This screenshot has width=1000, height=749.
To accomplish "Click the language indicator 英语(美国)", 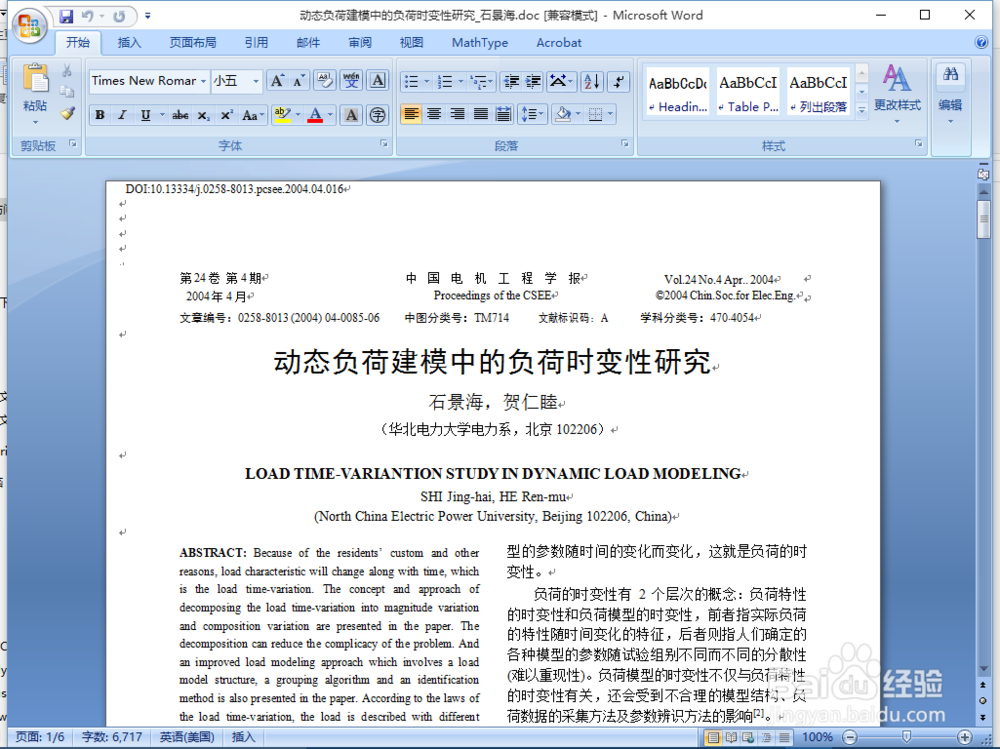I will click(x=187, y=737).
